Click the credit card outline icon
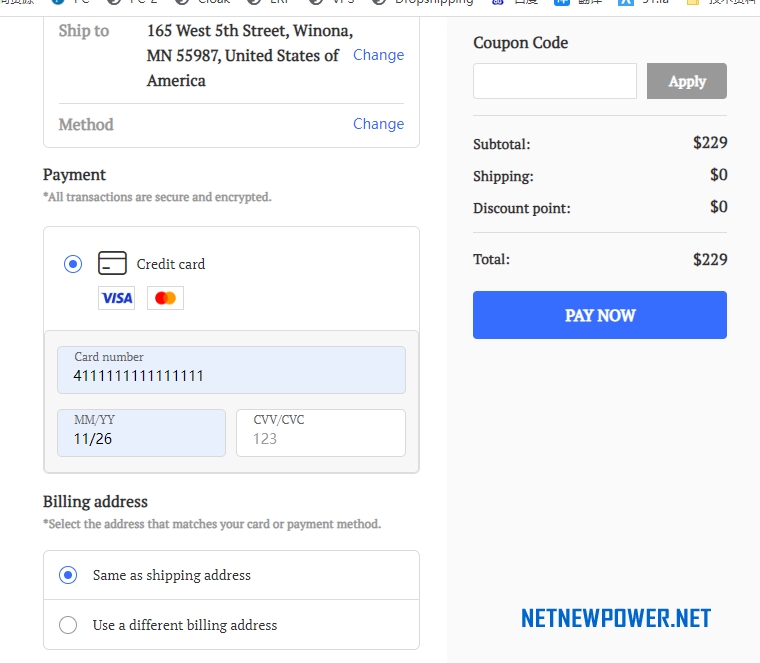This screenshot has width=760, height=663. tap(112, 263)
